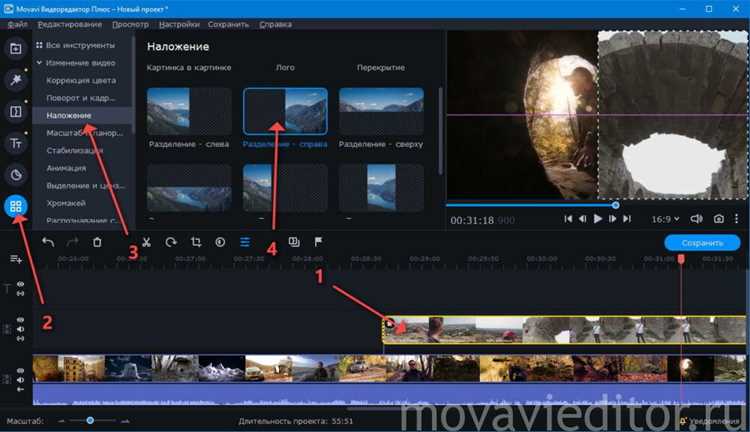The width and height of the screenshot is (750, 432).
Task: Open the Сохранить menu in menu bar
Action: (x=228, y=24)
